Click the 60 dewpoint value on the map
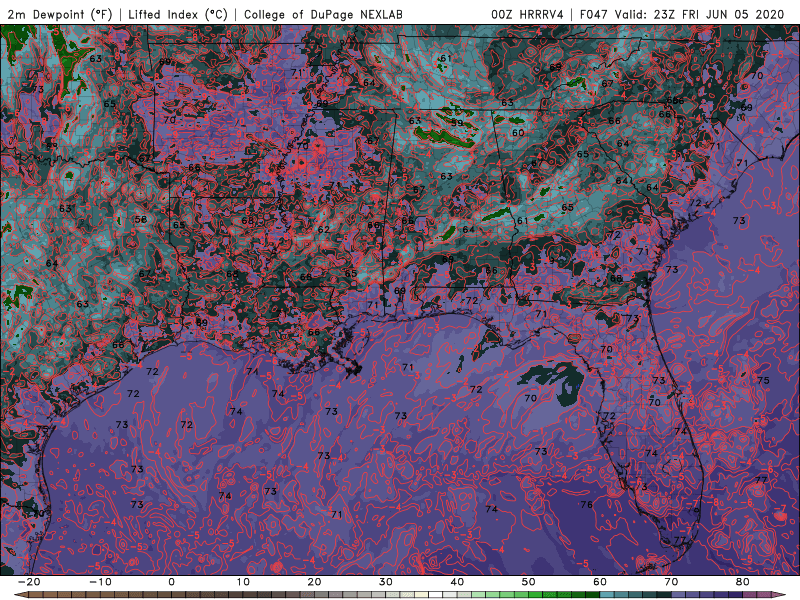The width and height of the screenshot is (800, 600). point(518,133)
